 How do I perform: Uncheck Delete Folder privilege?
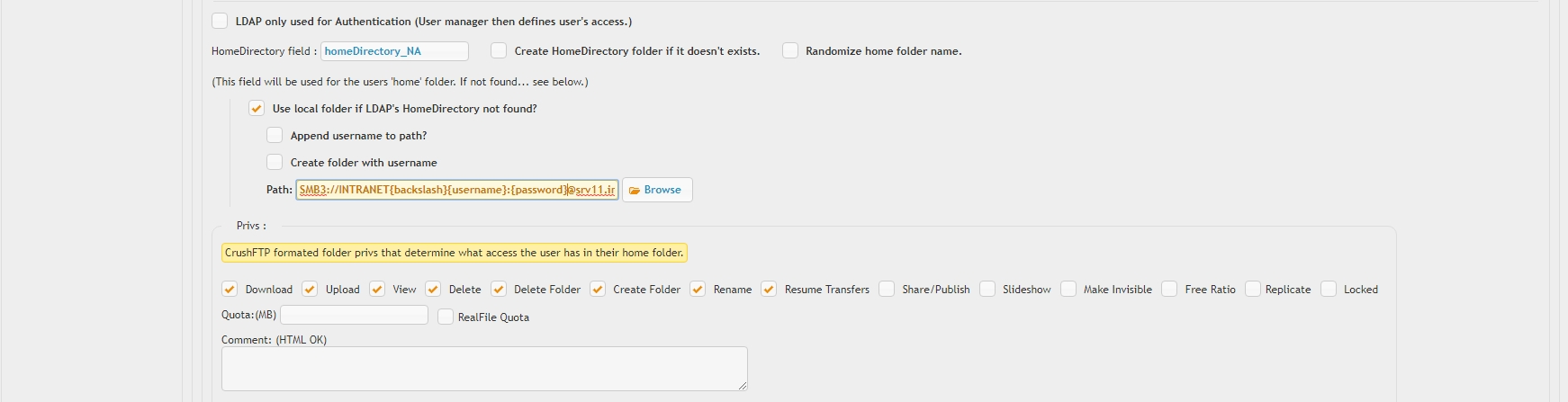tap(498, 289)
